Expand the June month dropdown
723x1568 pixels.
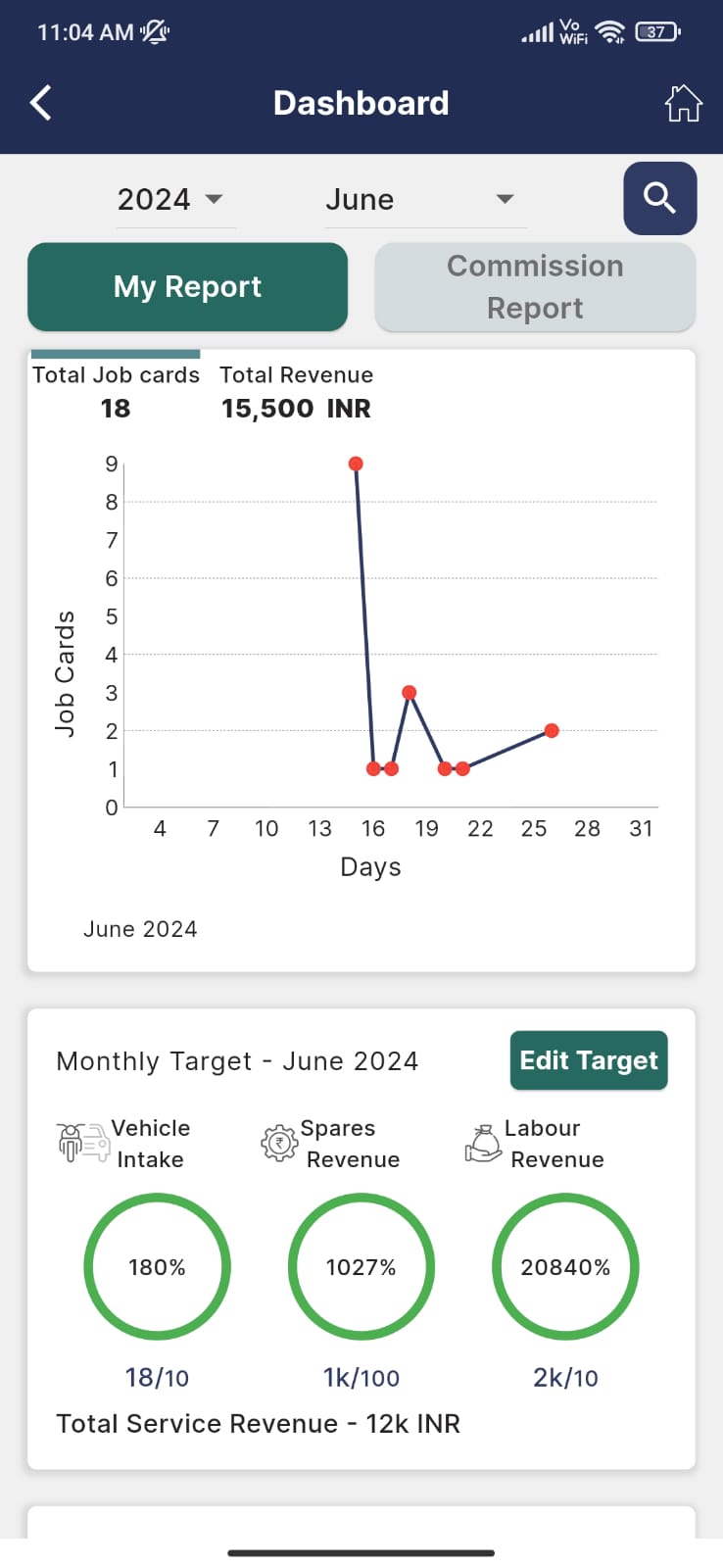[422, 200]
